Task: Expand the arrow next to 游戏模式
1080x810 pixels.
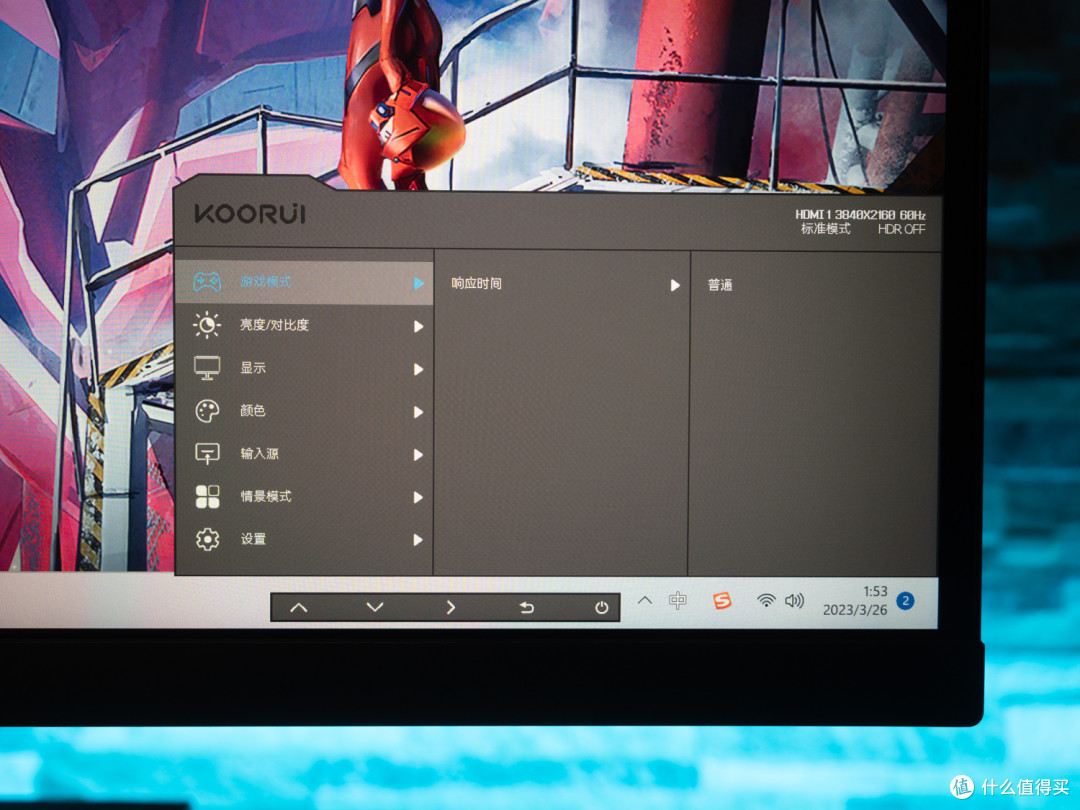Action: pyautogui.click(x=418, y=284)
